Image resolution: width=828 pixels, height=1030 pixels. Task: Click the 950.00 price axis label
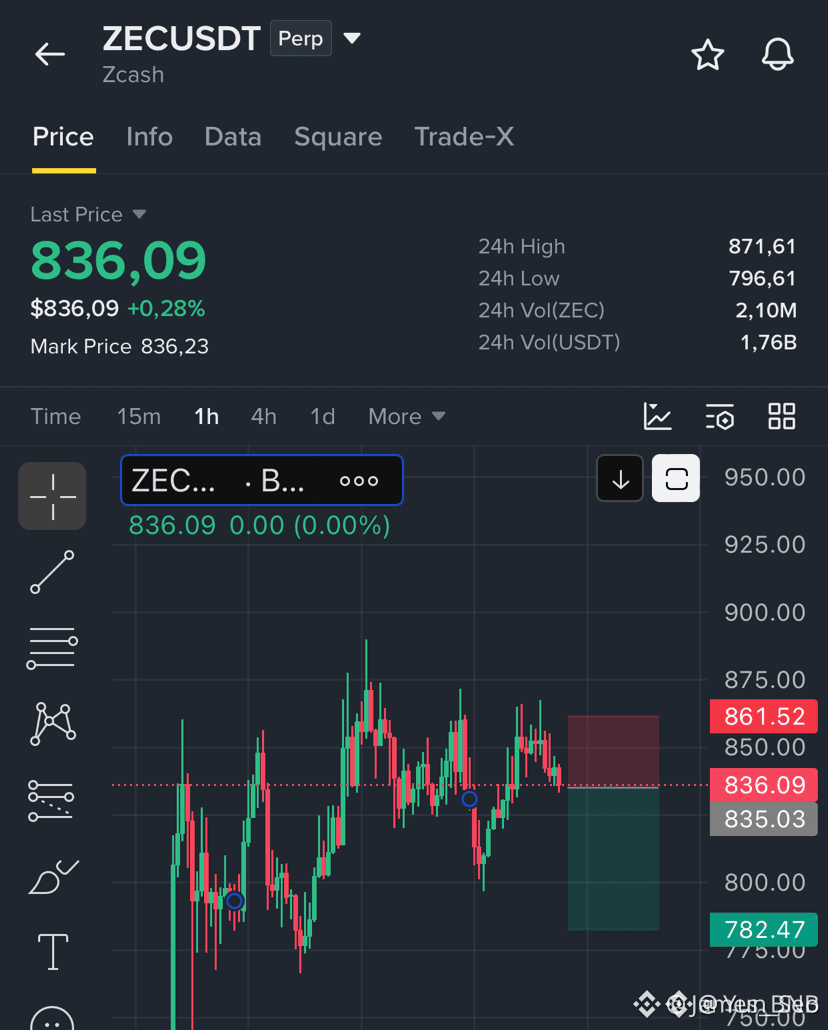(x=764, y=478)
